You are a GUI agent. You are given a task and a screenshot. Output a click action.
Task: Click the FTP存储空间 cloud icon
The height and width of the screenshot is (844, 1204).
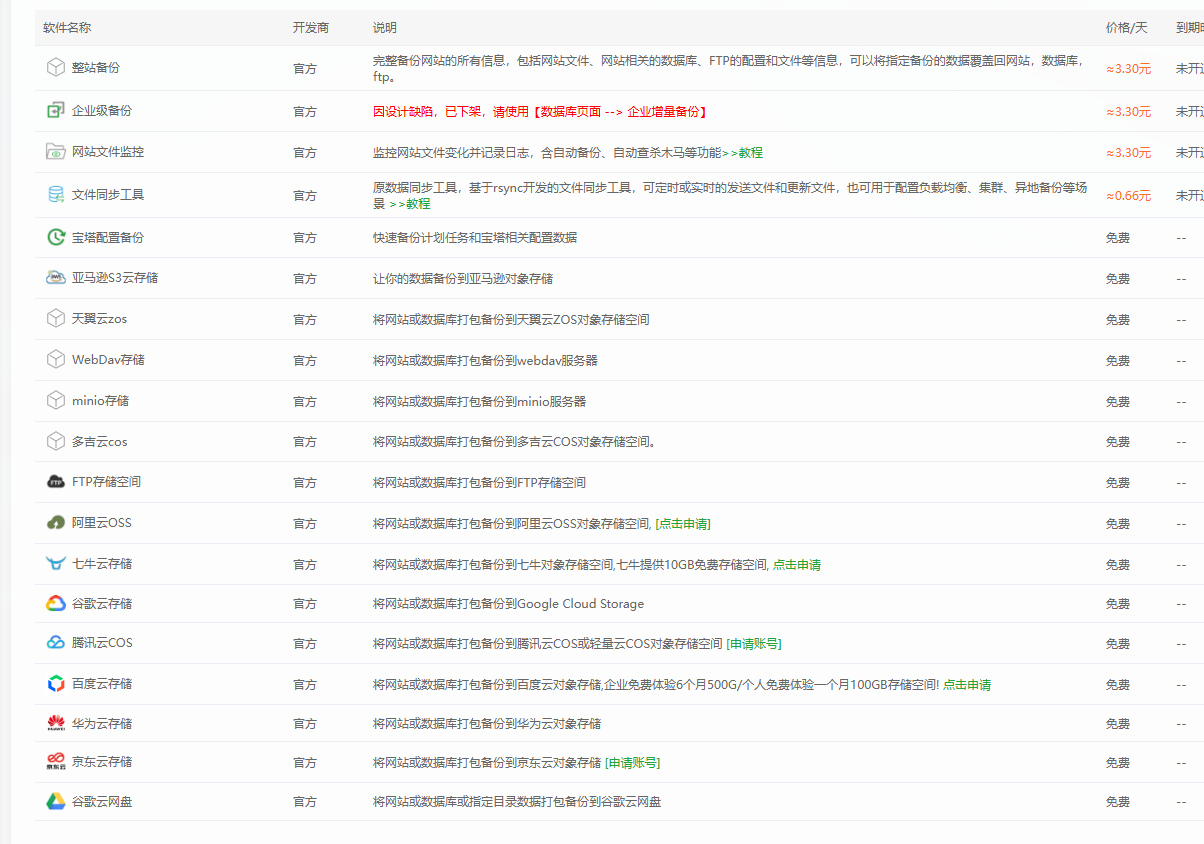[56, 481]
